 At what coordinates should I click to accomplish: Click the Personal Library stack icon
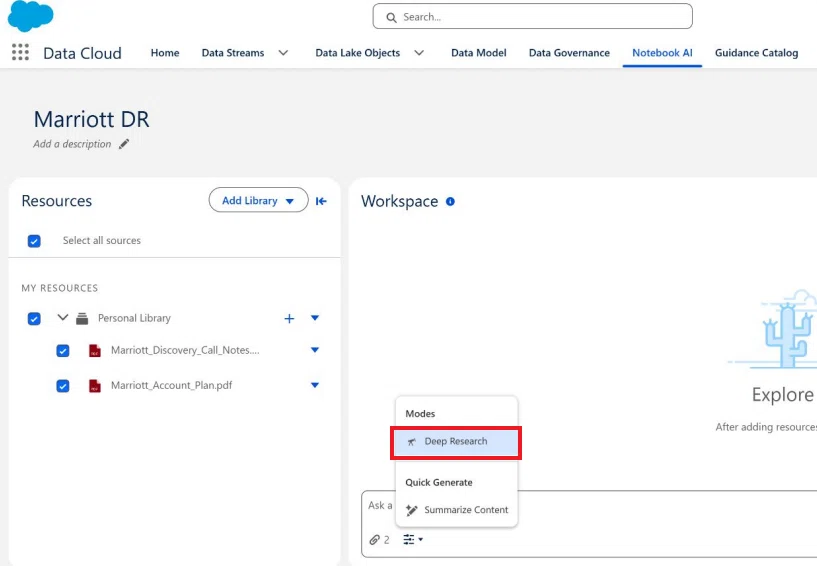[x=82, y=318]
